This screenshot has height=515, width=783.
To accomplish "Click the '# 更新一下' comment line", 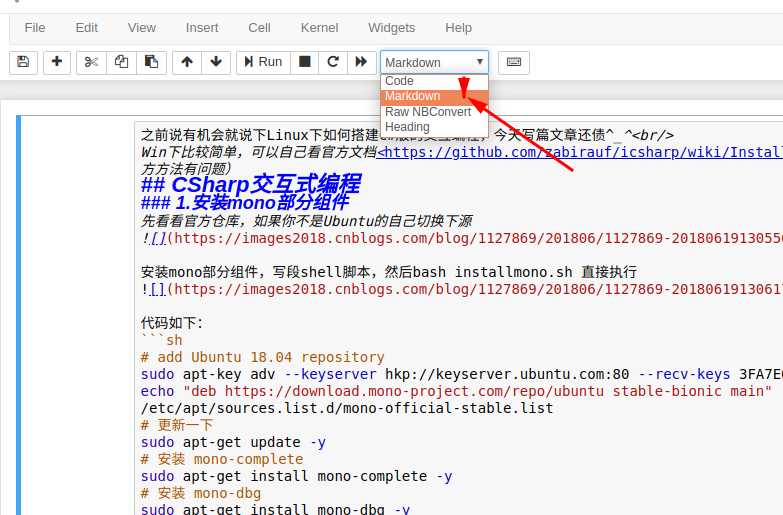I will (177, 425).
